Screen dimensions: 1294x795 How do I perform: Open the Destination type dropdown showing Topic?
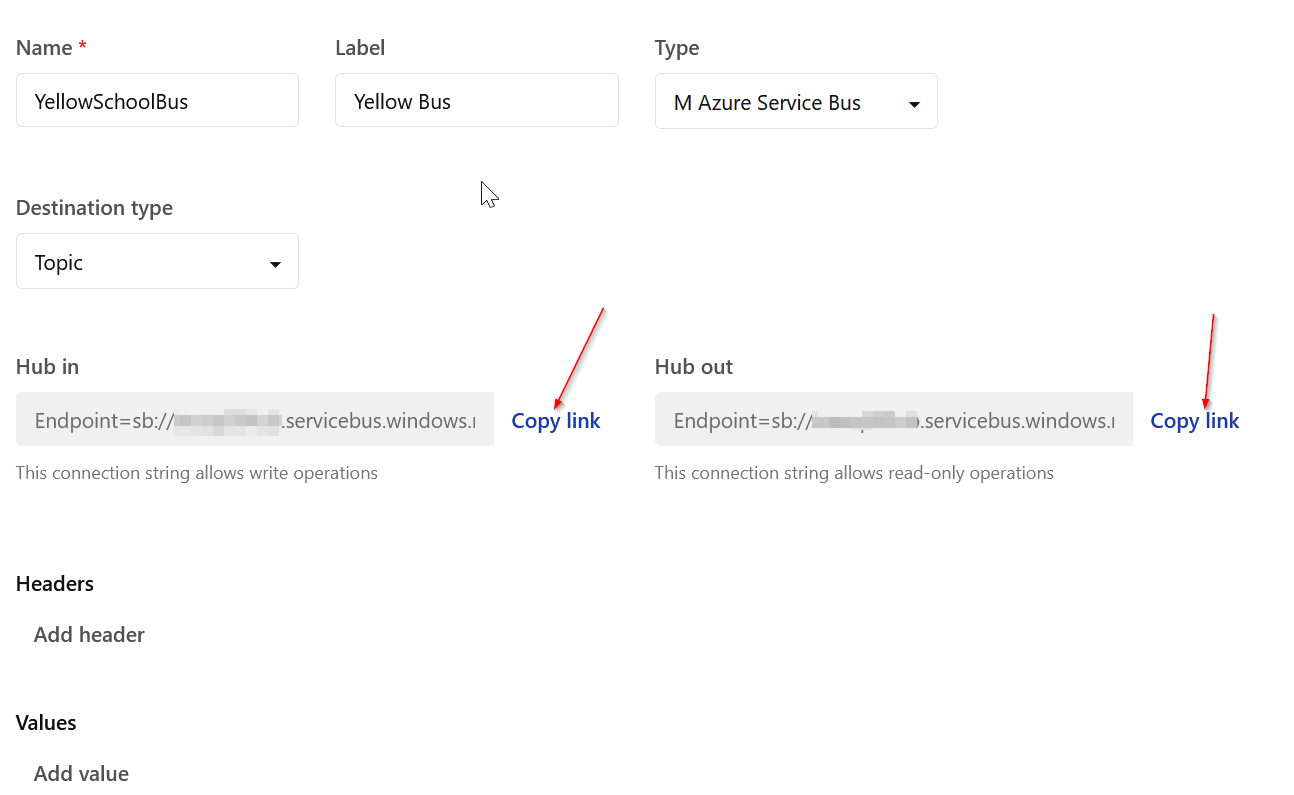coord(157,262)
